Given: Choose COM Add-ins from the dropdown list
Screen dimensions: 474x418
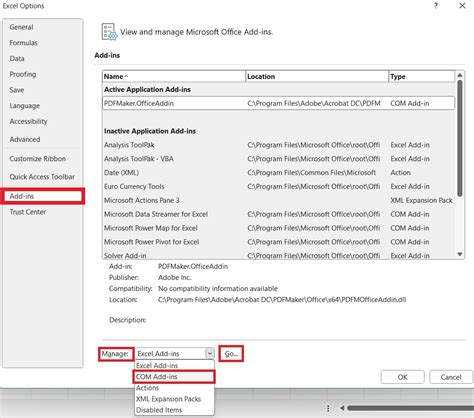Looking at the screenshot, I should pos(174,377).
